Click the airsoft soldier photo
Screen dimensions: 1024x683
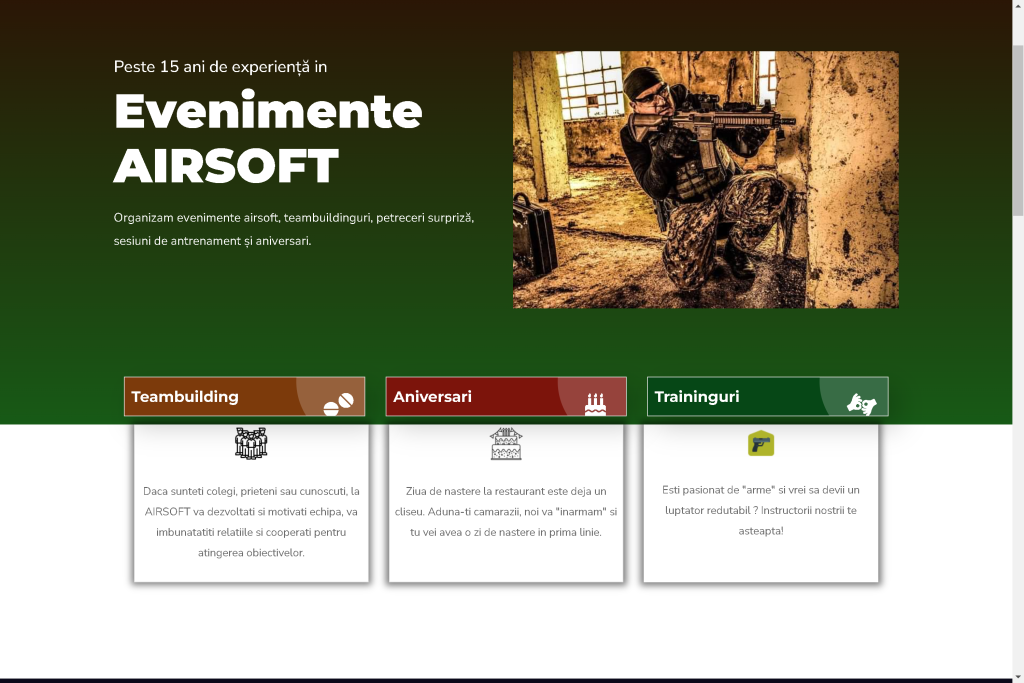pos(705,180)
